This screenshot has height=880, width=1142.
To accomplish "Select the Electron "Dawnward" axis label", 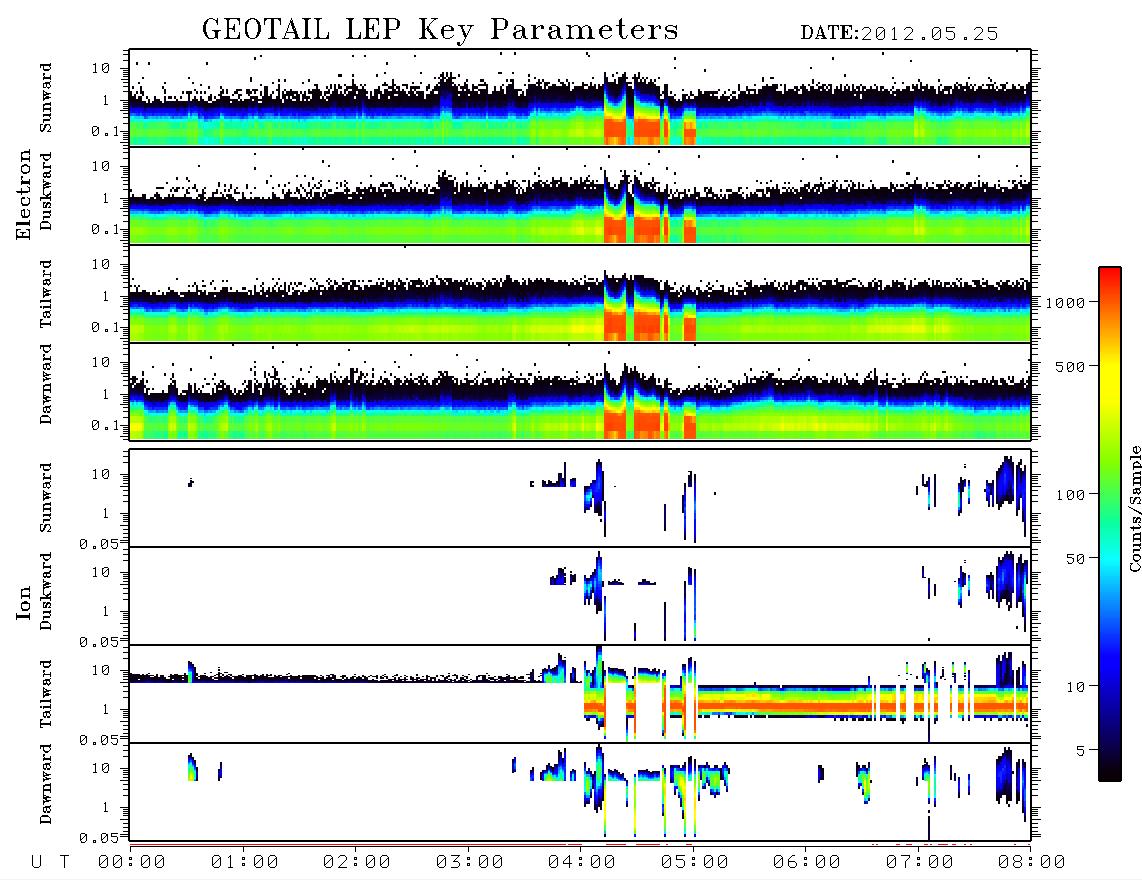I will [45, 385].
